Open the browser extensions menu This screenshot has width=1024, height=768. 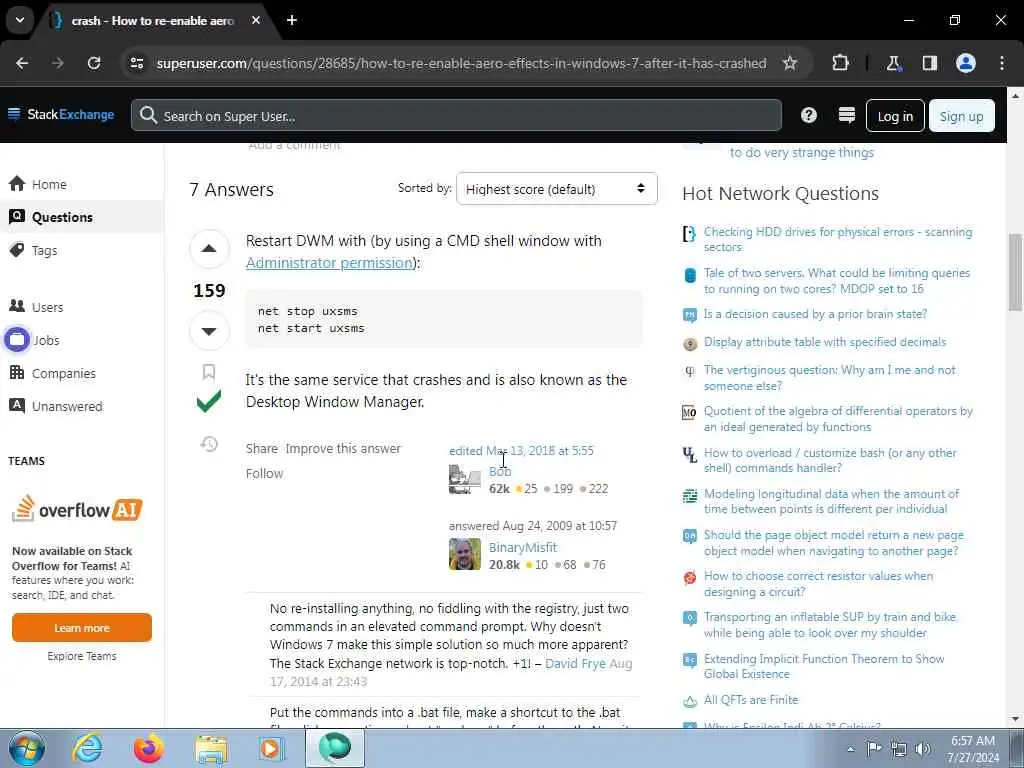pyautogui.click(x=840, y=63)
